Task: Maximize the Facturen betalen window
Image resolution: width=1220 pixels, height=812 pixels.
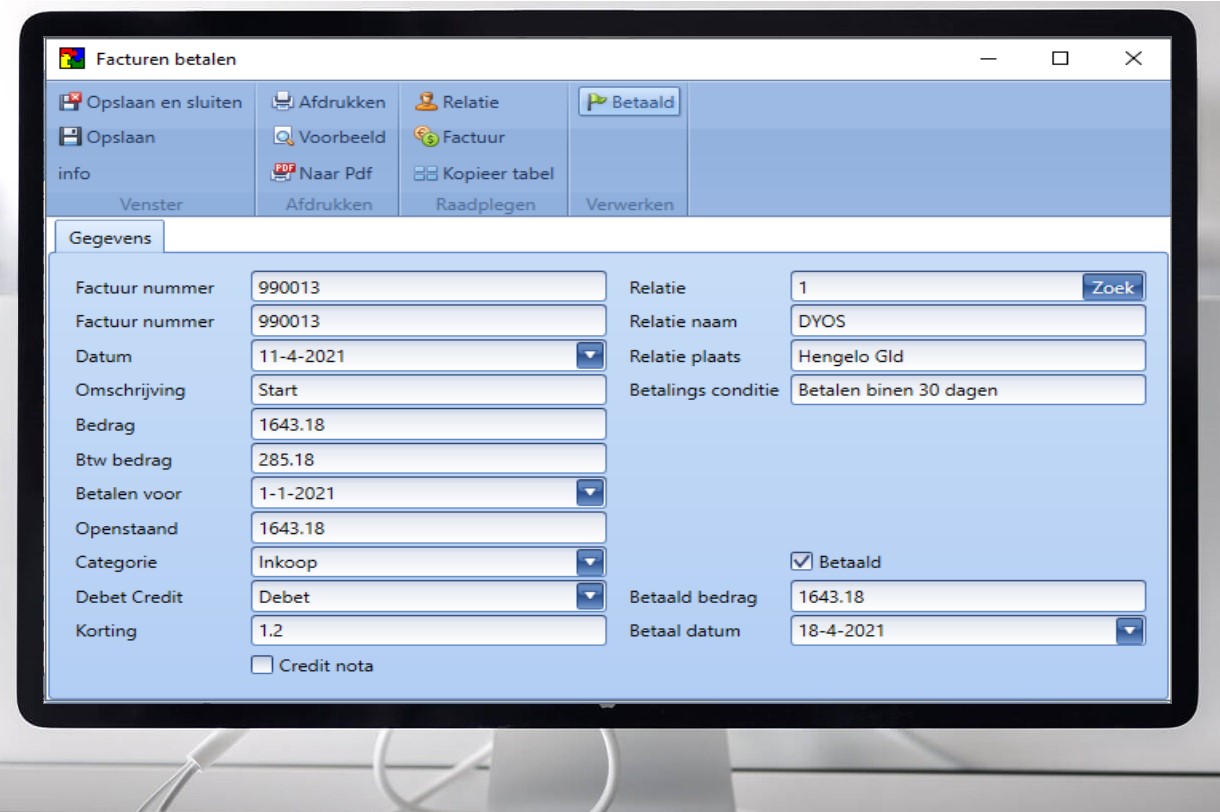Action: coord(1060,59)
